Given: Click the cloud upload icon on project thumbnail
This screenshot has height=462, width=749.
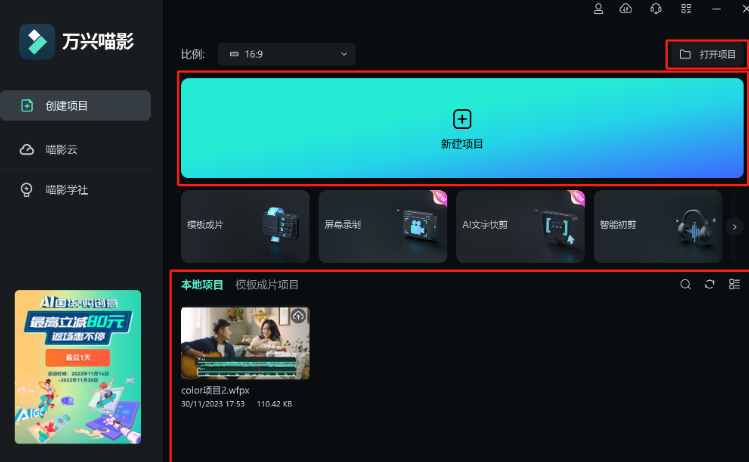Looking at the screenshot, I should pos(298,316).
